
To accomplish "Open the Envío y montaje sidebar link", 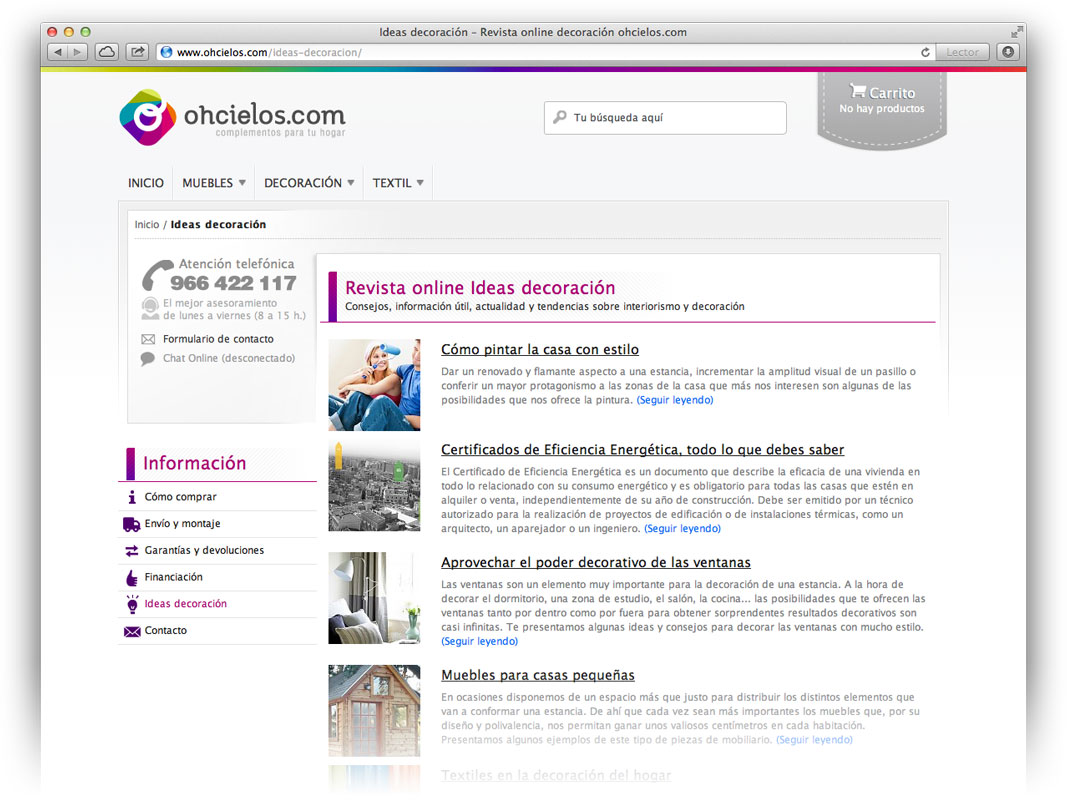I will 182,524.
